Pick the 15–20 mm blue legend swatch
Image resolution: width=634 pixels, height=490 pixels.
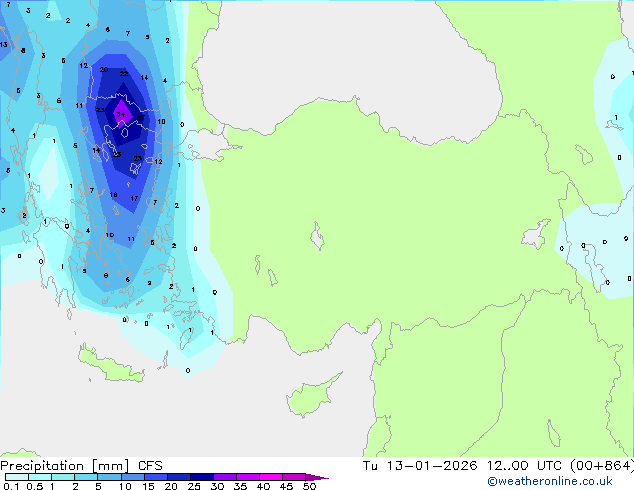[x=155, y=477]
